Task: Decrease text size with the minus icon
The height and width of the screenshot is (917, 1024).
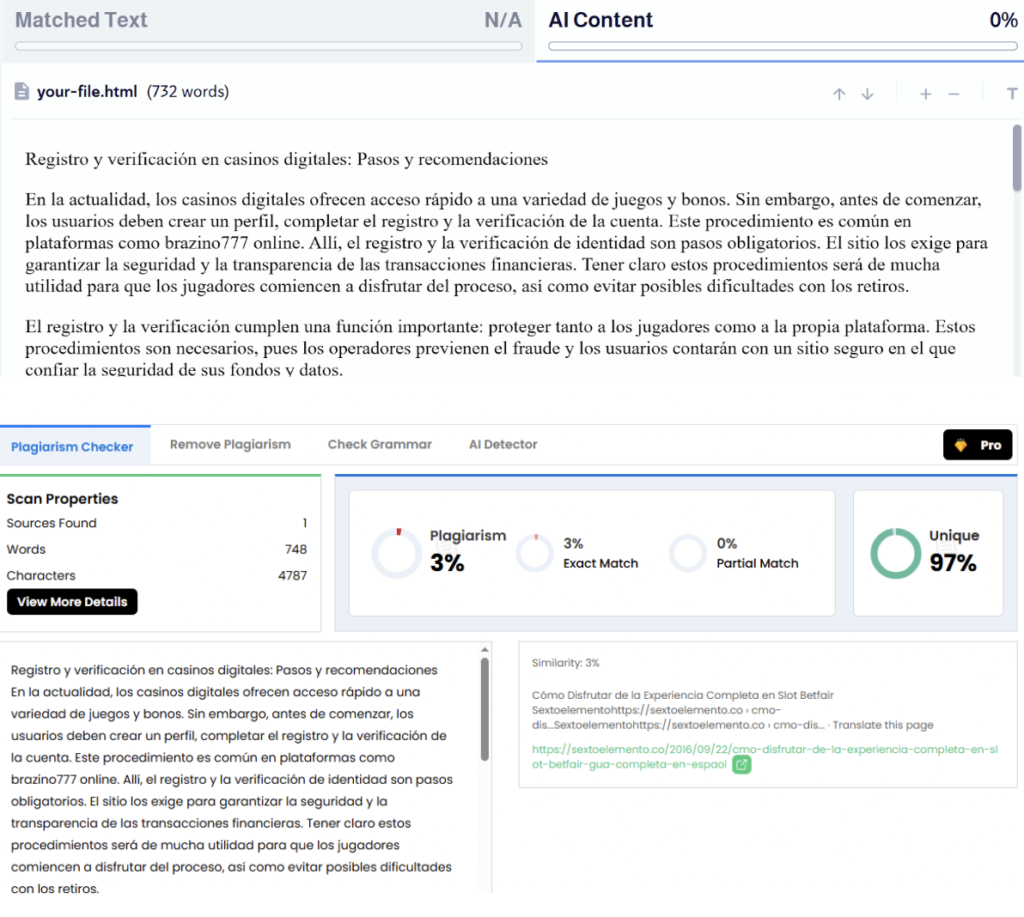Action: point(954,93)
